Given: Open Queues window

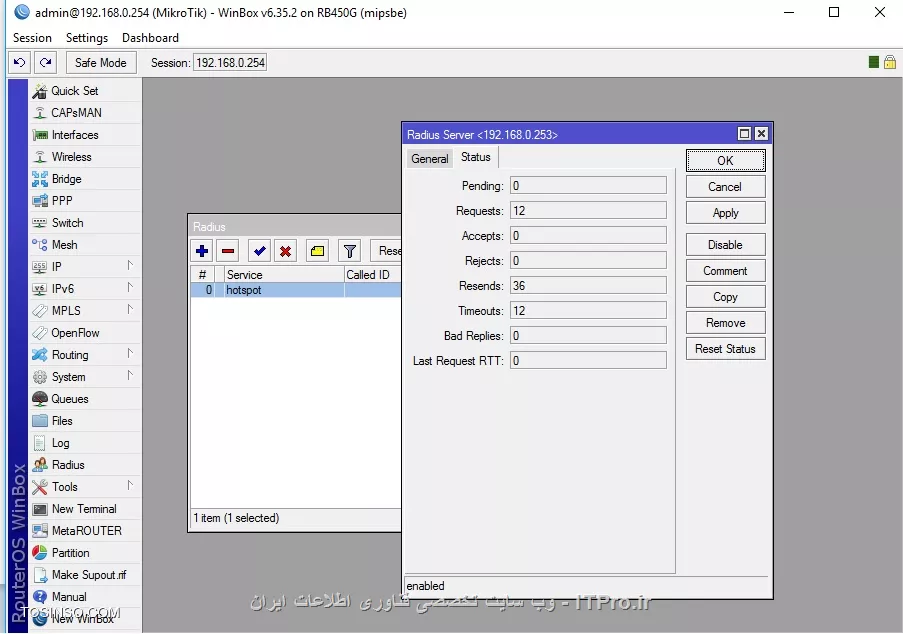Looking at the screenshot, I should point(84,399).
